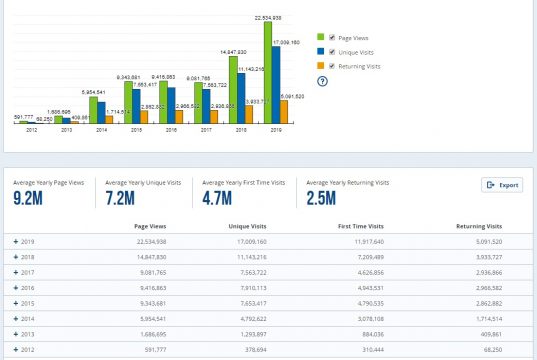Click the Page Views column header
The height and width of the screenshot is (360, 537).
click(x=150, y=226)
